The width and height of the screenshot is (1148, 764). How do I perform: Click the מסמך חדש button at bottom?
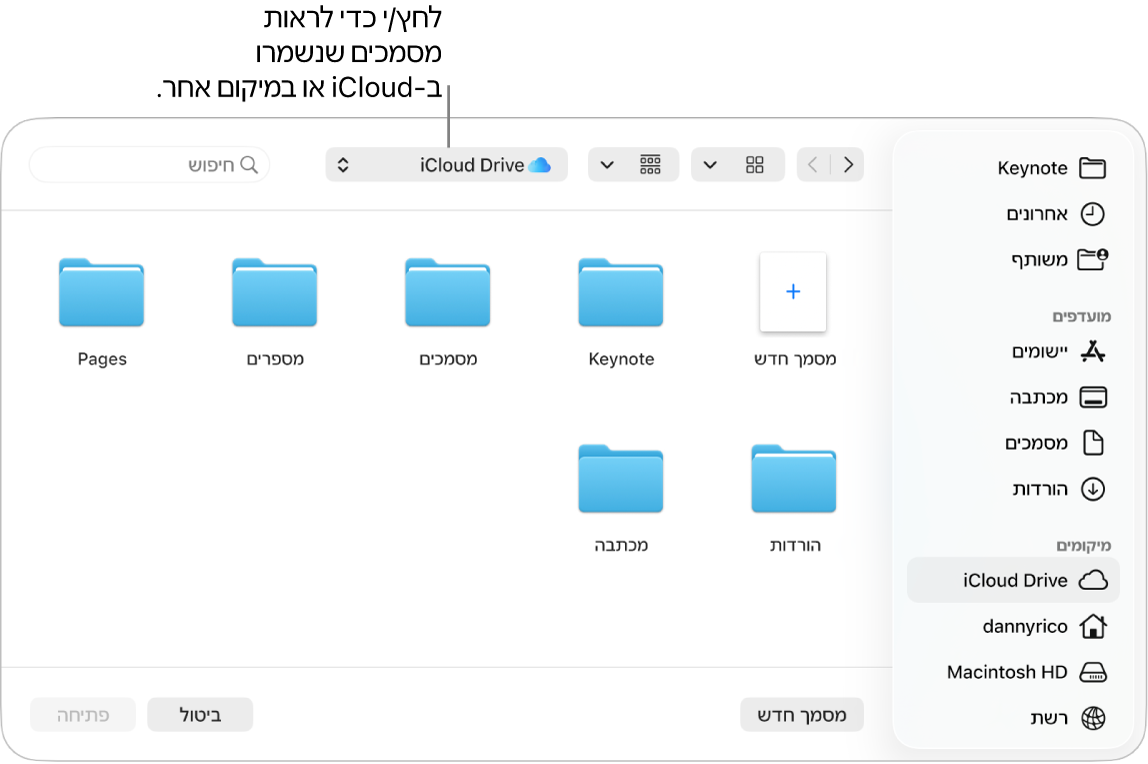(802, 714)
